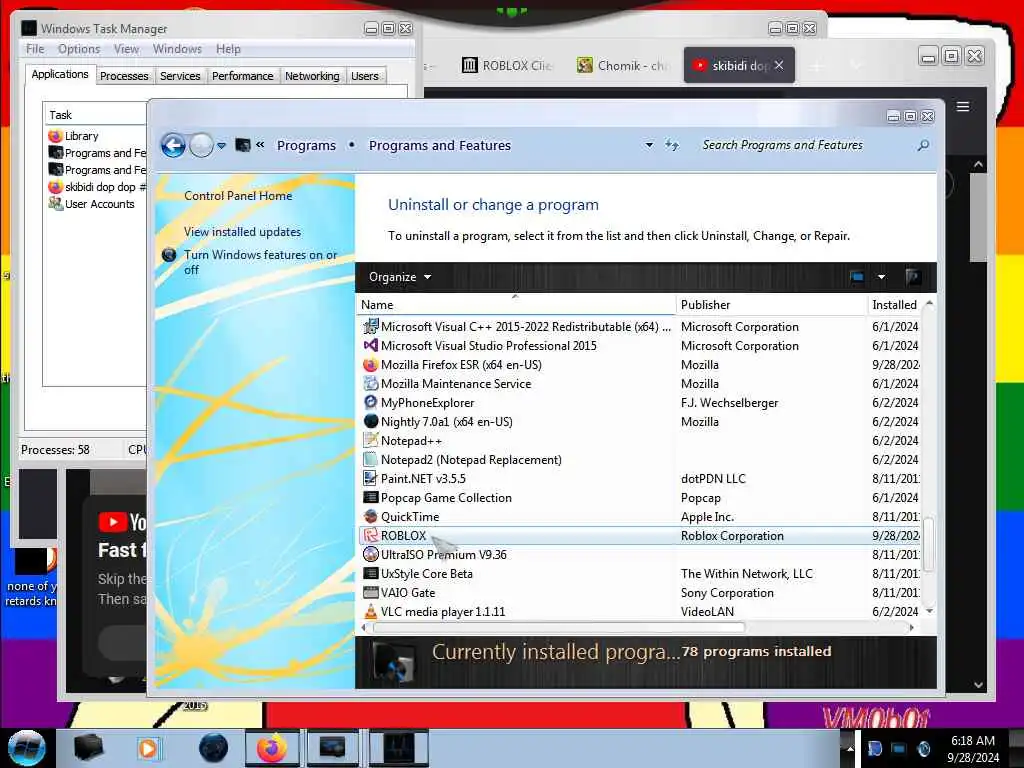Click the help icon in Programs toolbar

913,277
